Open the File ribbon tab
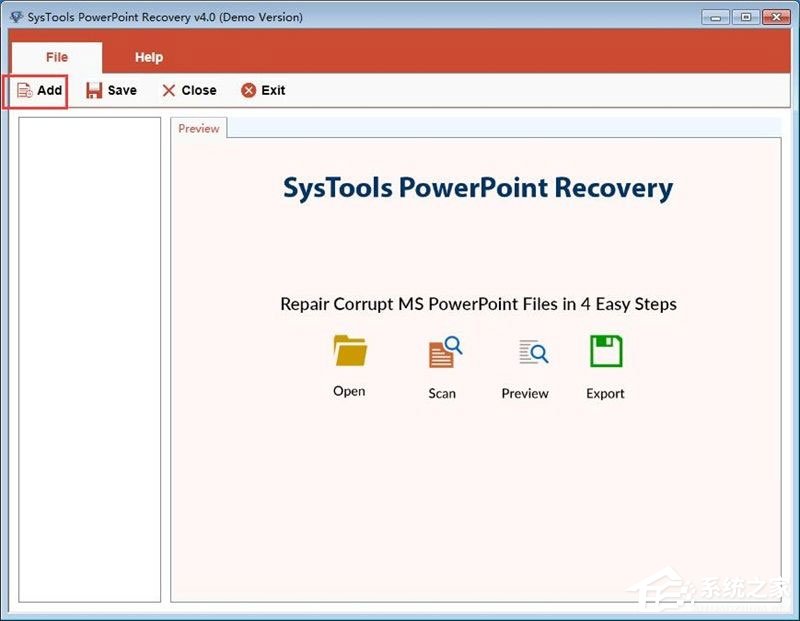 click(56, 57)
